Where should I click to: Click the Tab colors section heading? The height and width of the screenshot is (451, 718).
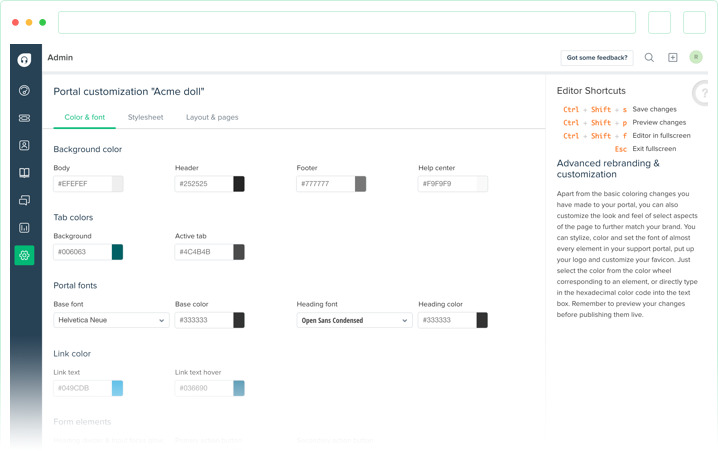click(x=73, y=217)
